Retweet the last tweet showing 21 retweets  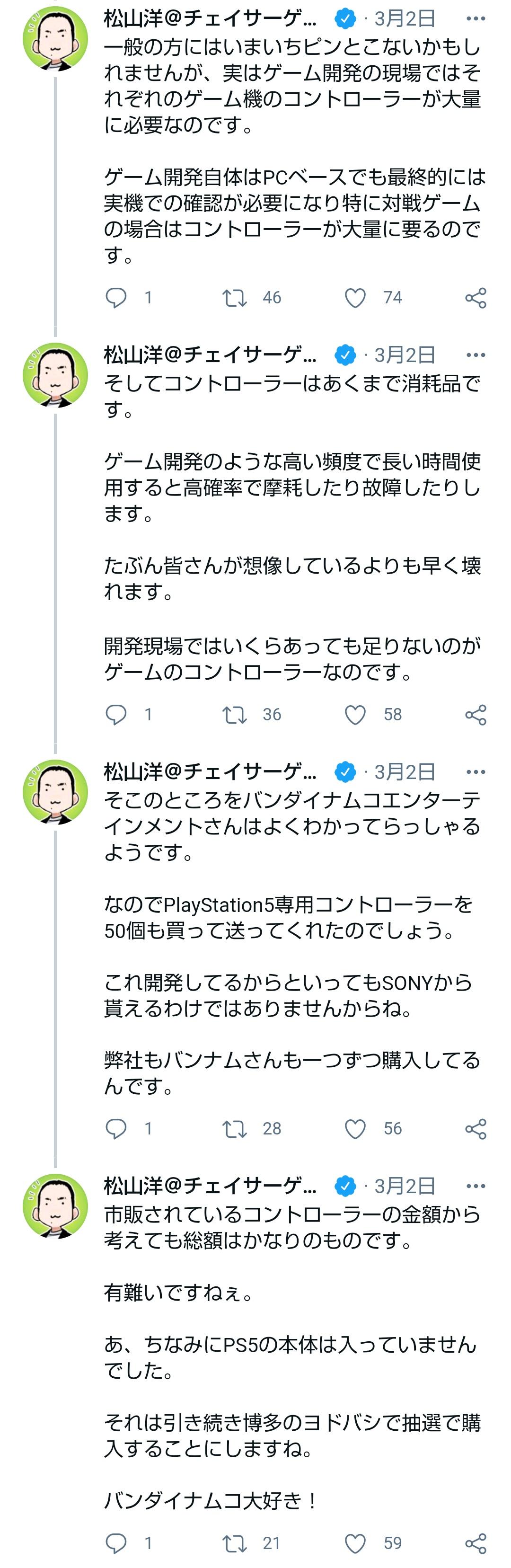tap(234, 1543)
